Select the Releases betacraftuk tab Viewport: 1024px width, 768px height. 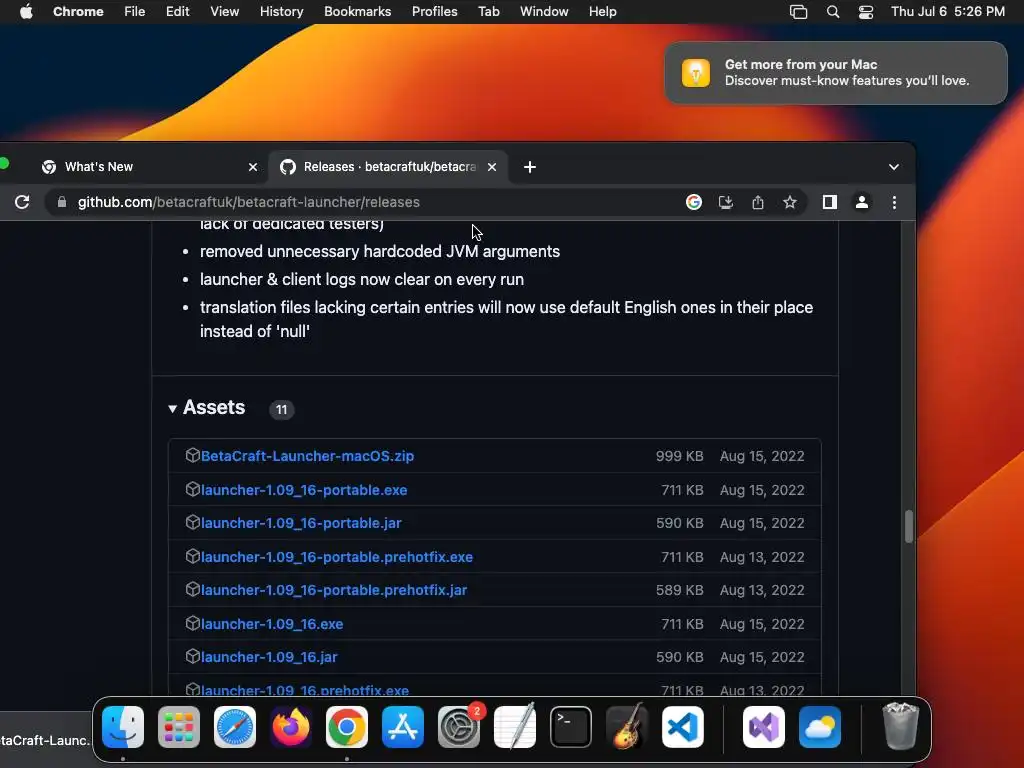389,167
